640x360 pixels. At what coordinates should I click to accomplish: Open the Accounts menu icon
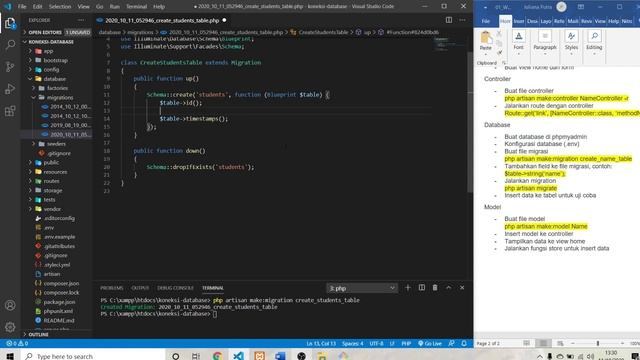10,305
